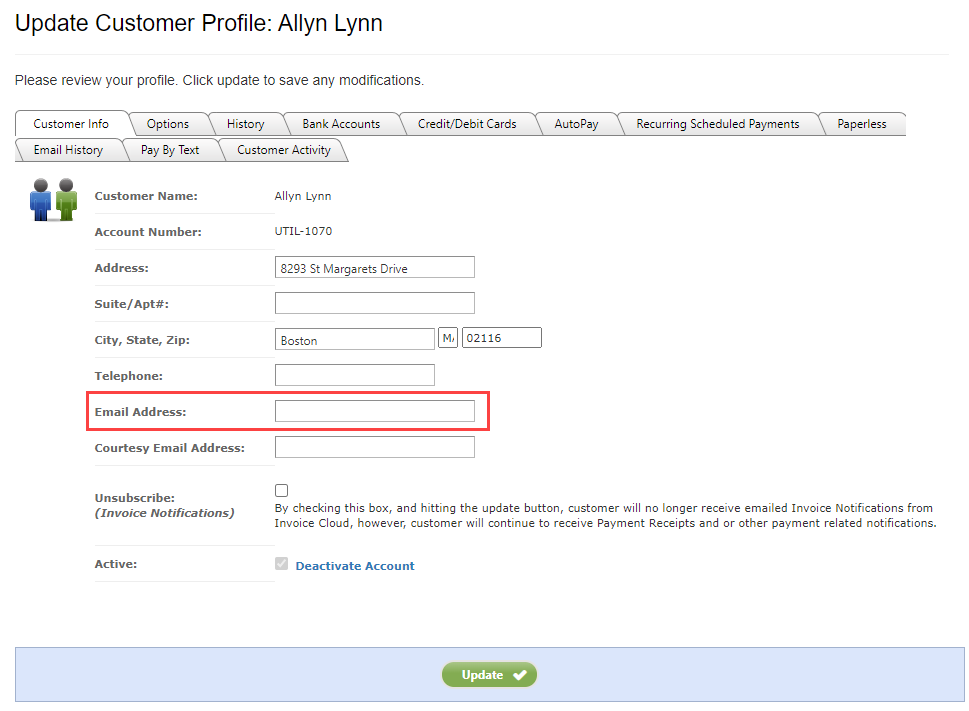The width and height of the screenshot is (969, 711).
Task: Open the State dropdown
Action: [x=448, y=338]
